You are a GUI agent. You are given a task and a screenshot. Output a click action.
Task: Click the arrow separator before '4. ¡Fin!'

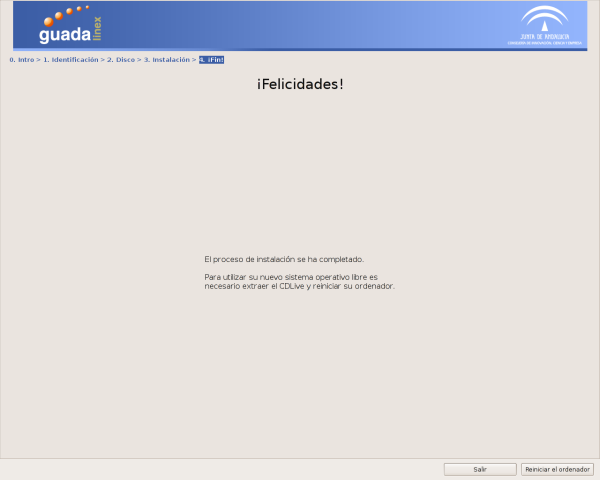pos(194,60)
